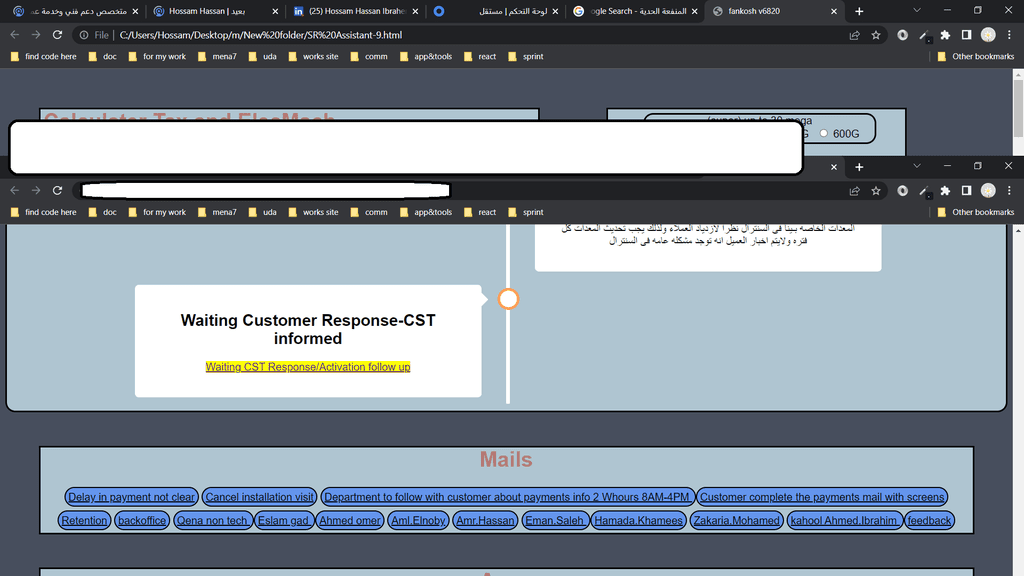This screenshot has height=576, width=1024.
Task: Click 'Cancel installation visit' mail button
Action: 259,497
